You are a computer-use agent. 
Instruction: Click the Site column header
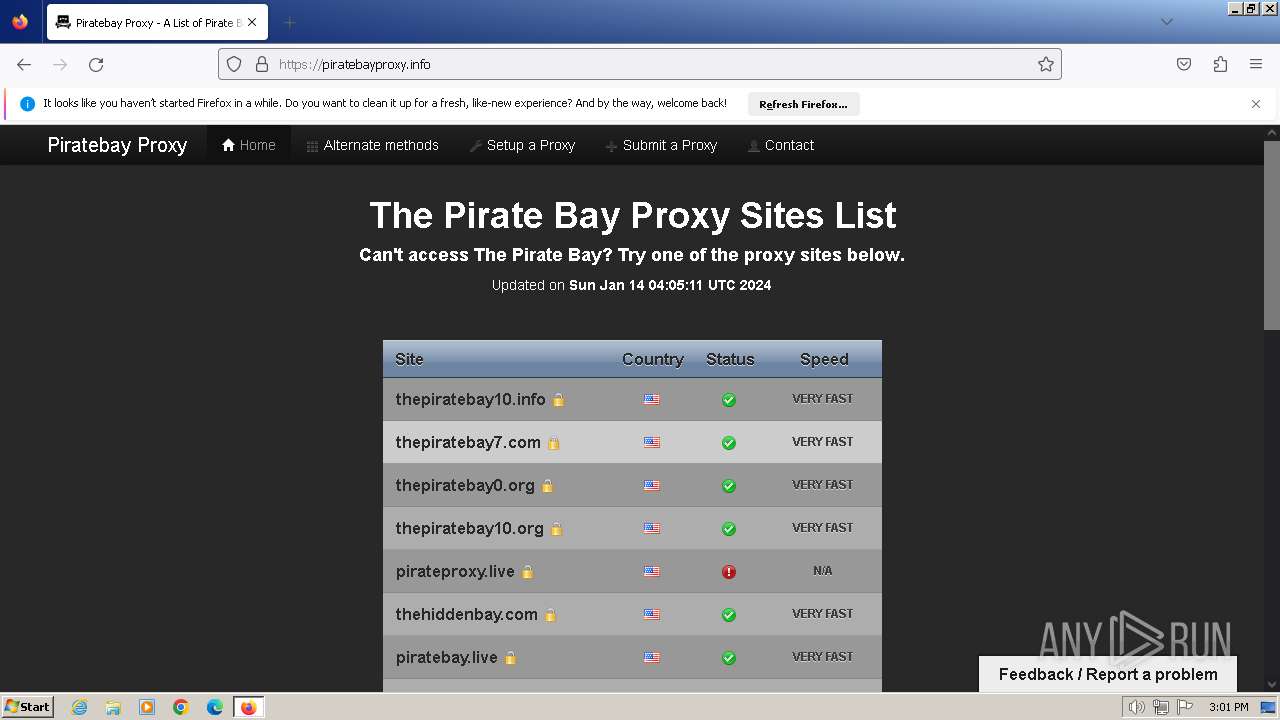(409, 359)
